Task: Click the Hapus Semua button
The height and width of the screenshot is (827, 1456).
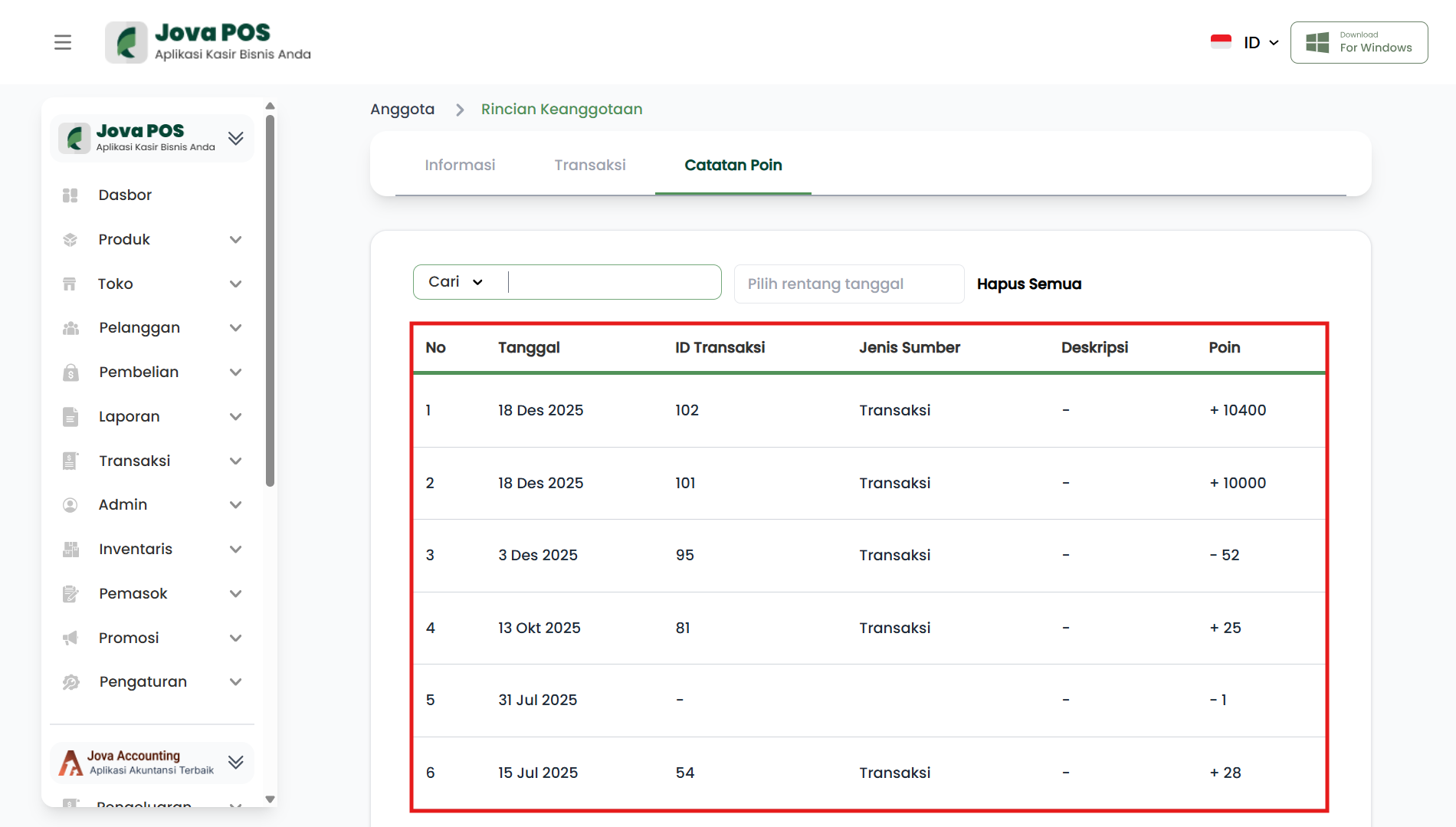Action: pos(1029,284)
